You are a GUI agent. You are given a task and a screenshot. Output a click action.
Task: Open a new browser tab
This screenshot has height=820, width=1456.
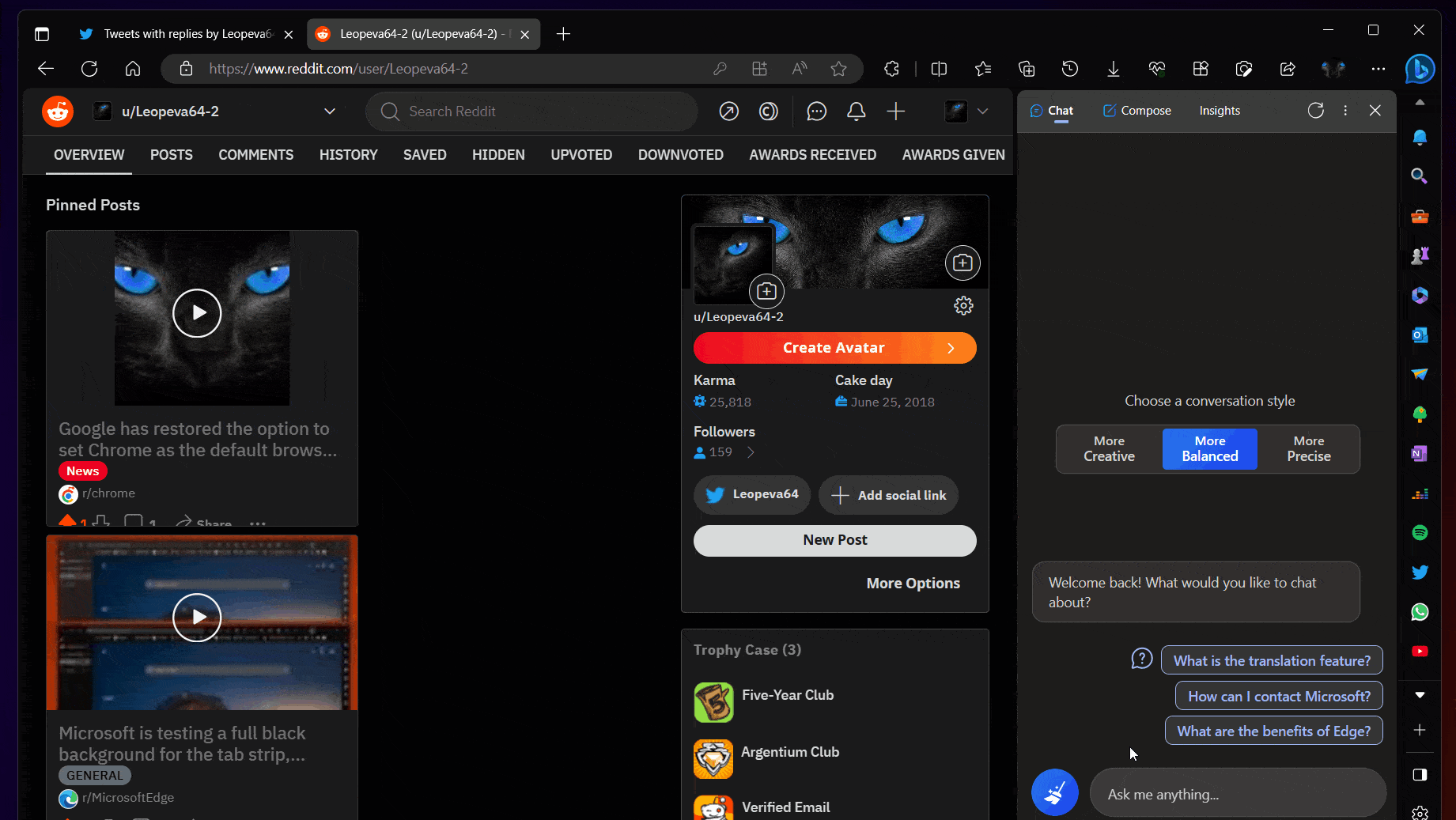click(x=563, y=34)
